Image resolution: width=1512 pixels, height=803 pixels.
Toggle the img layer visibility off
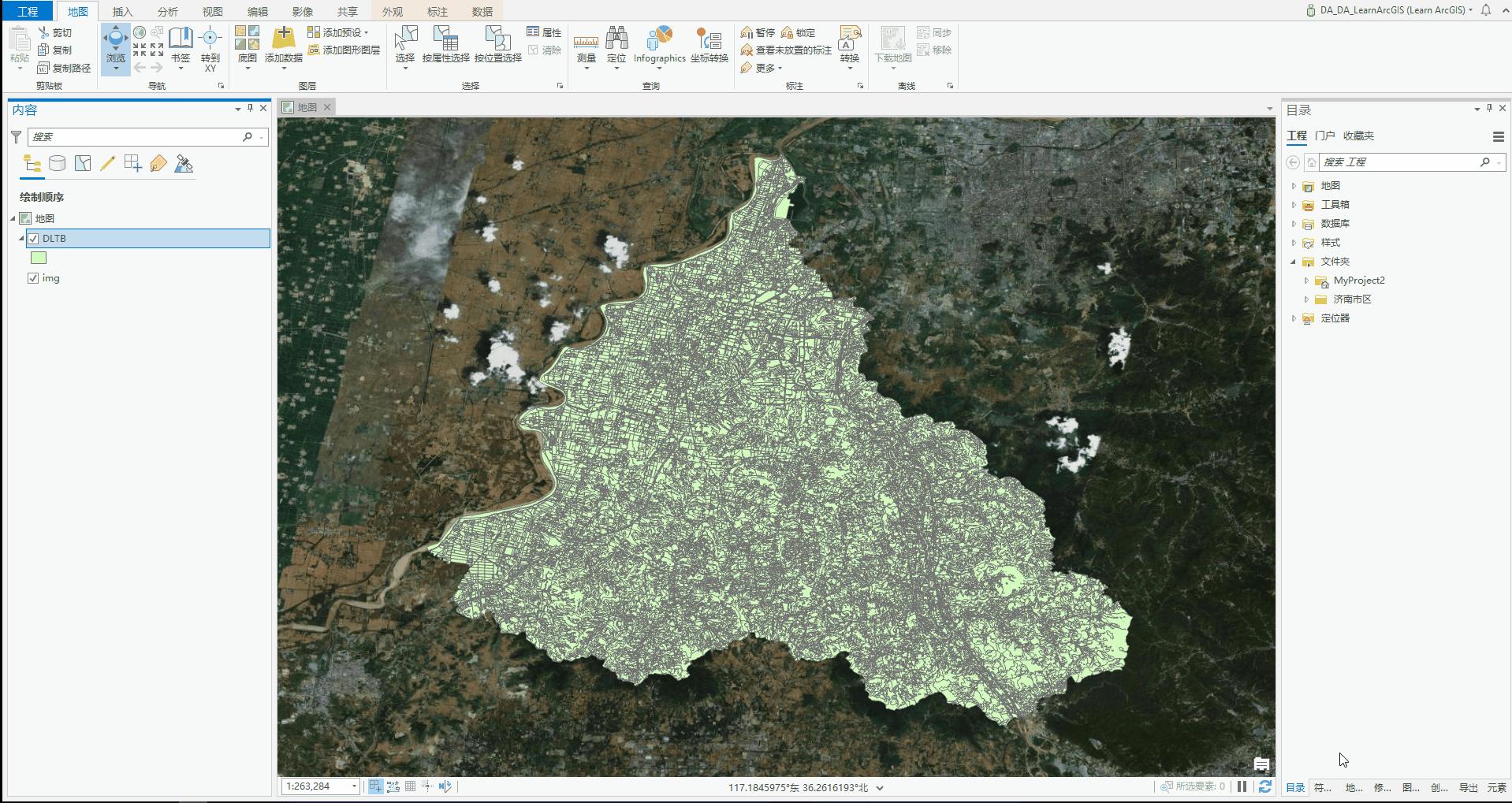point(33,278)
